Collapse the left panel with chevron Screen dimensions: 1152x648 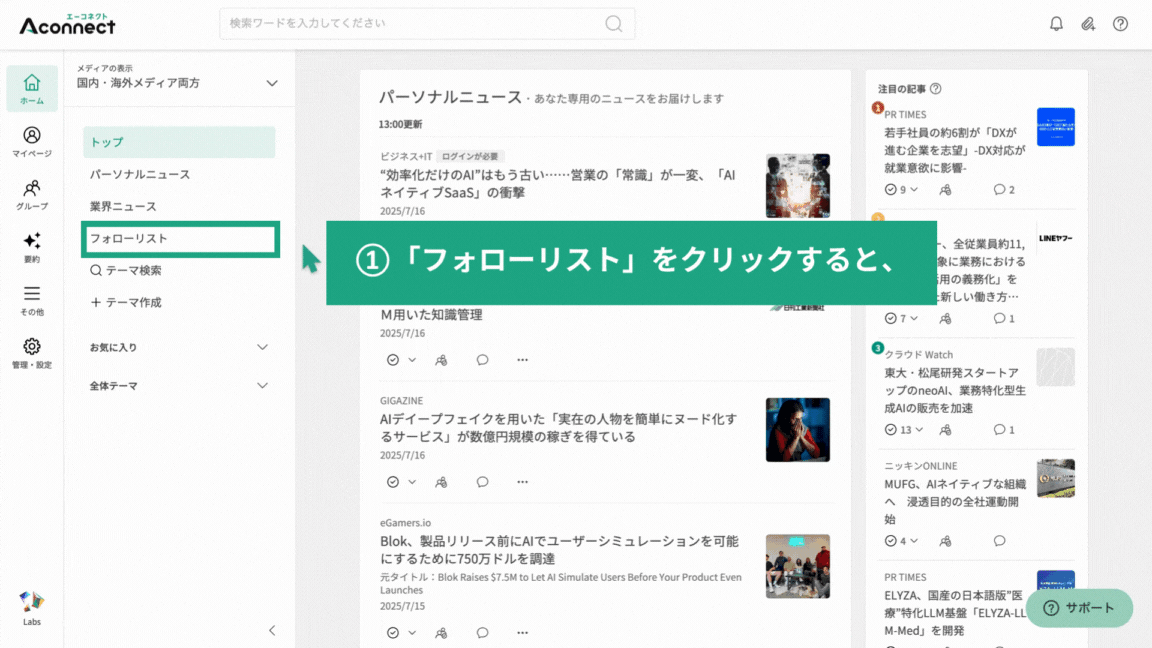point(272,630)
